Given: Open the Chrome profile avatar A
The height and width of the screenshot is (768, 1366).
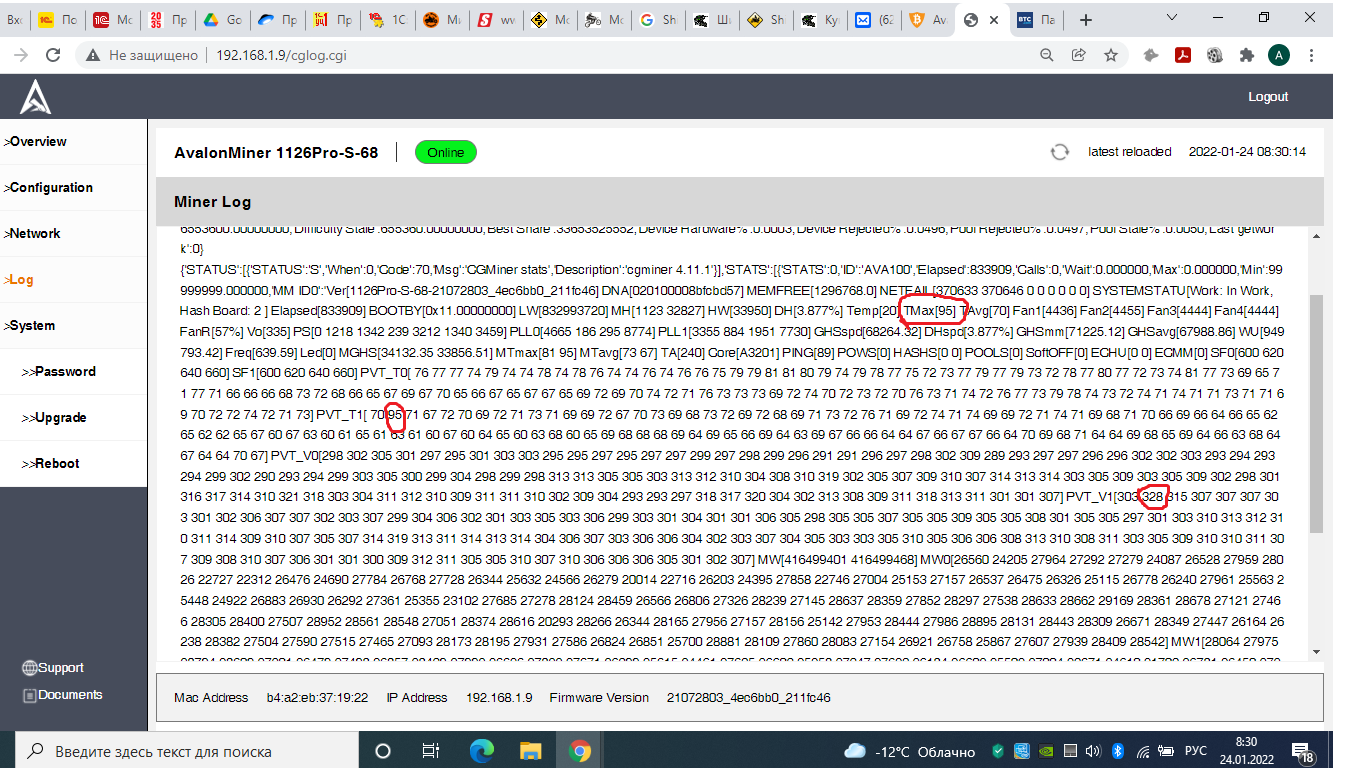Looking at the screenshot, I should click(1278, 55).
